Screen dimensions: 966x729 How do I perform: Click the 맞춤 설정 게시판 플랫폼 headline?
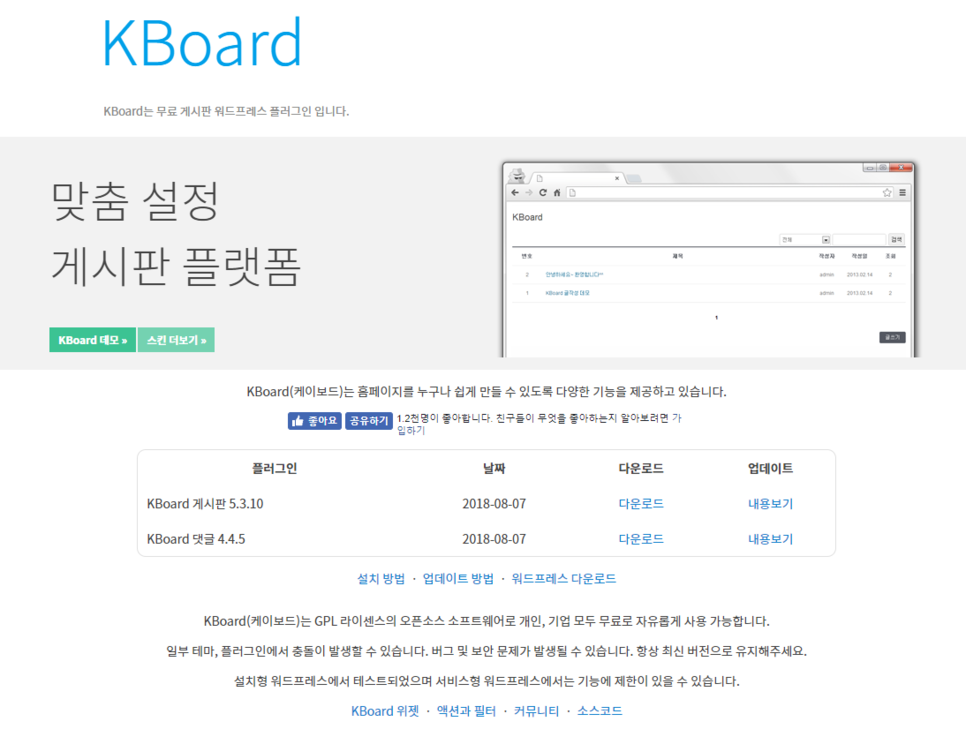pyautogui.click(x=176, y=234)
